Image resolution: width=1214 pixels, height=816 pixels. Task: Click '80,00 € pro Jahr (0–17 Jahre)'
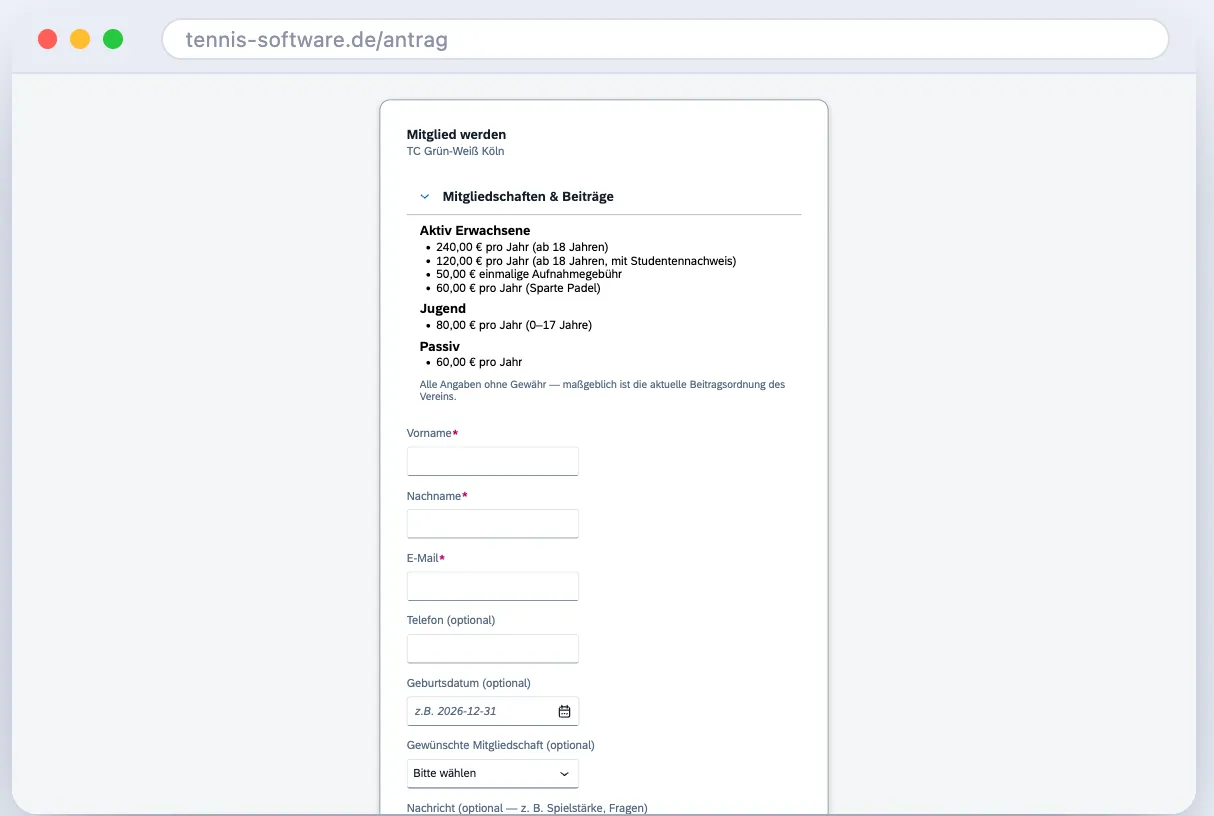(x=514, y=325)
